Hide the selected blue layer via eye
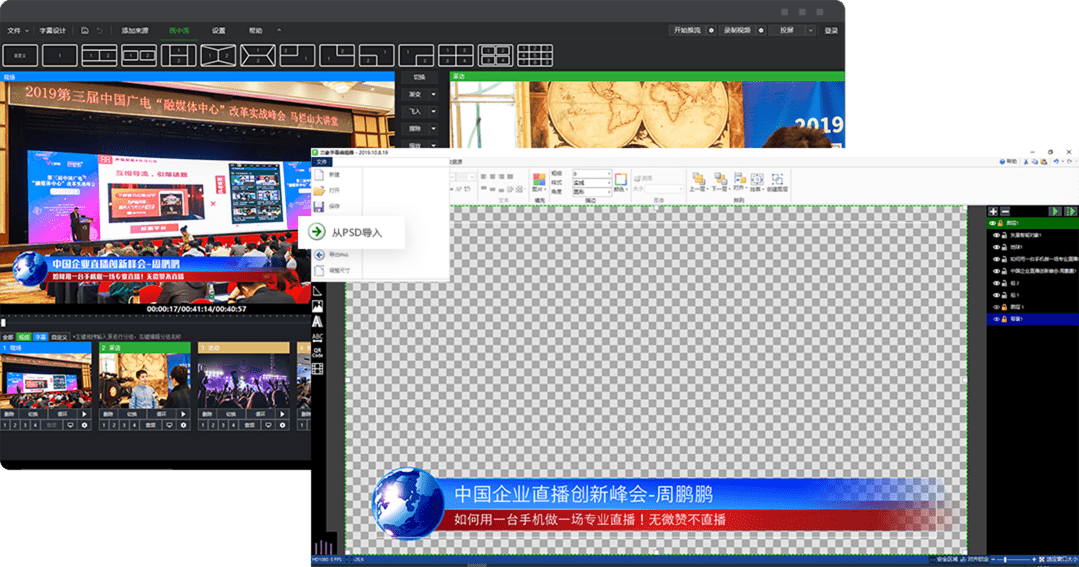Image resolution: width=1079 pixels, height=567 pixels. coord(995,319)
